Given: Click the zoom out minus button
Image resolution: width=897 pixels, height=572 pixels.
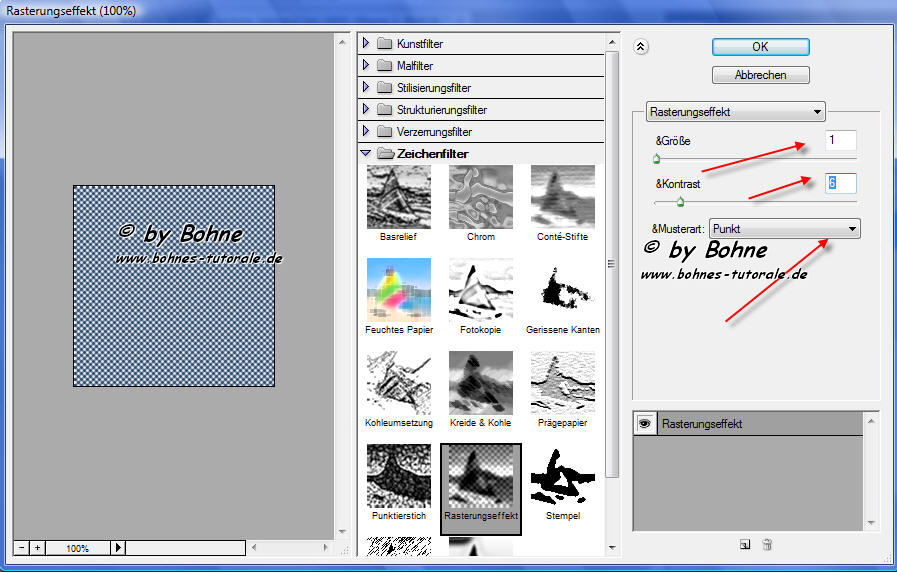Looking at the screenshot, I should pyautogui.click(x=21, y=548).
